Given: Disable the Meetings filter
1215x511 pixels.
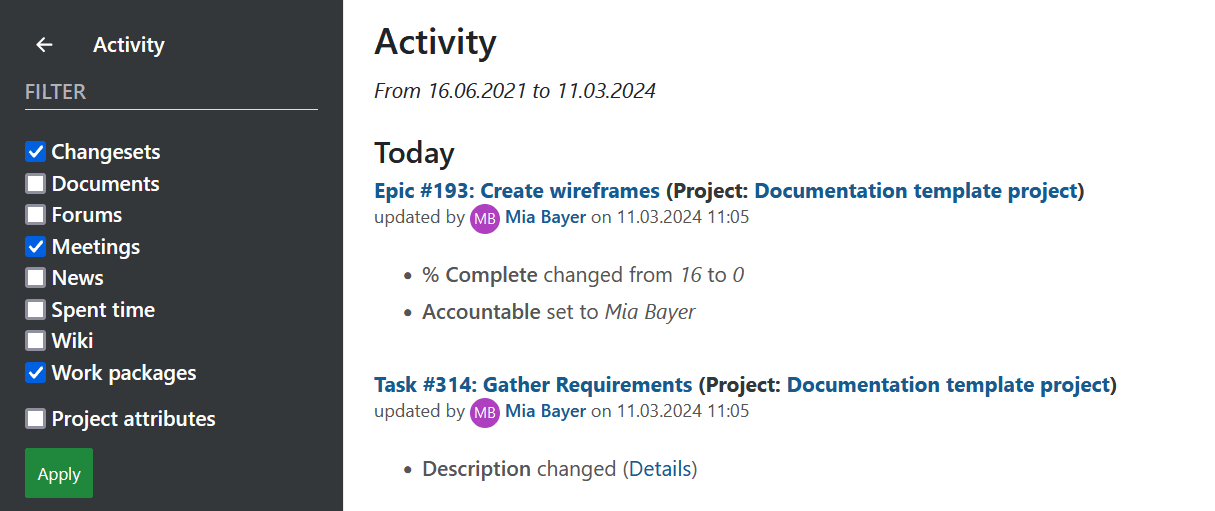Looking at the screenshot, I should [36, 247].
